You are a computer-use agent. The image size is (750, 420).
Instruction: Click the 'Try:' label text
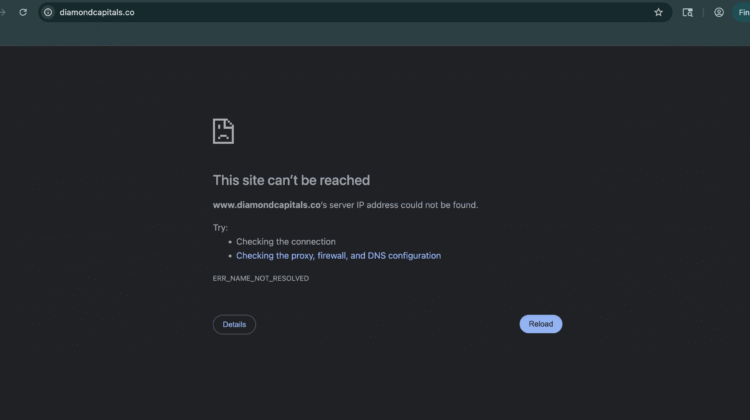pos(221,228)
